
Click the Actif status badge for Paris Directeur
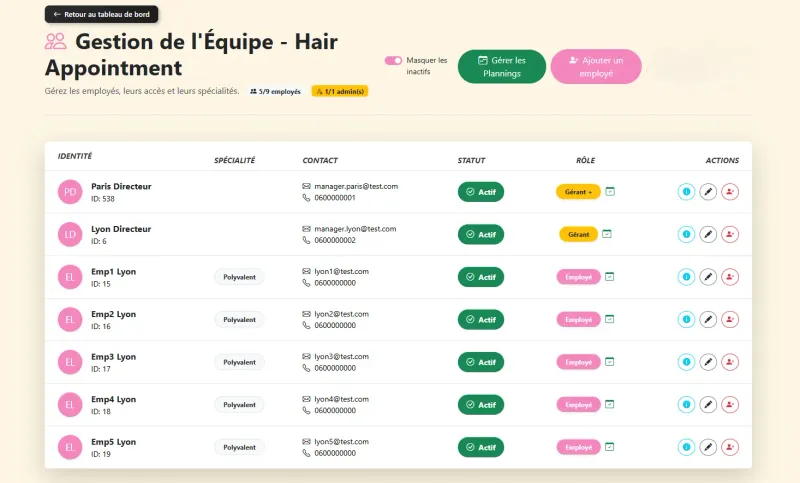(x=481, y=192)
